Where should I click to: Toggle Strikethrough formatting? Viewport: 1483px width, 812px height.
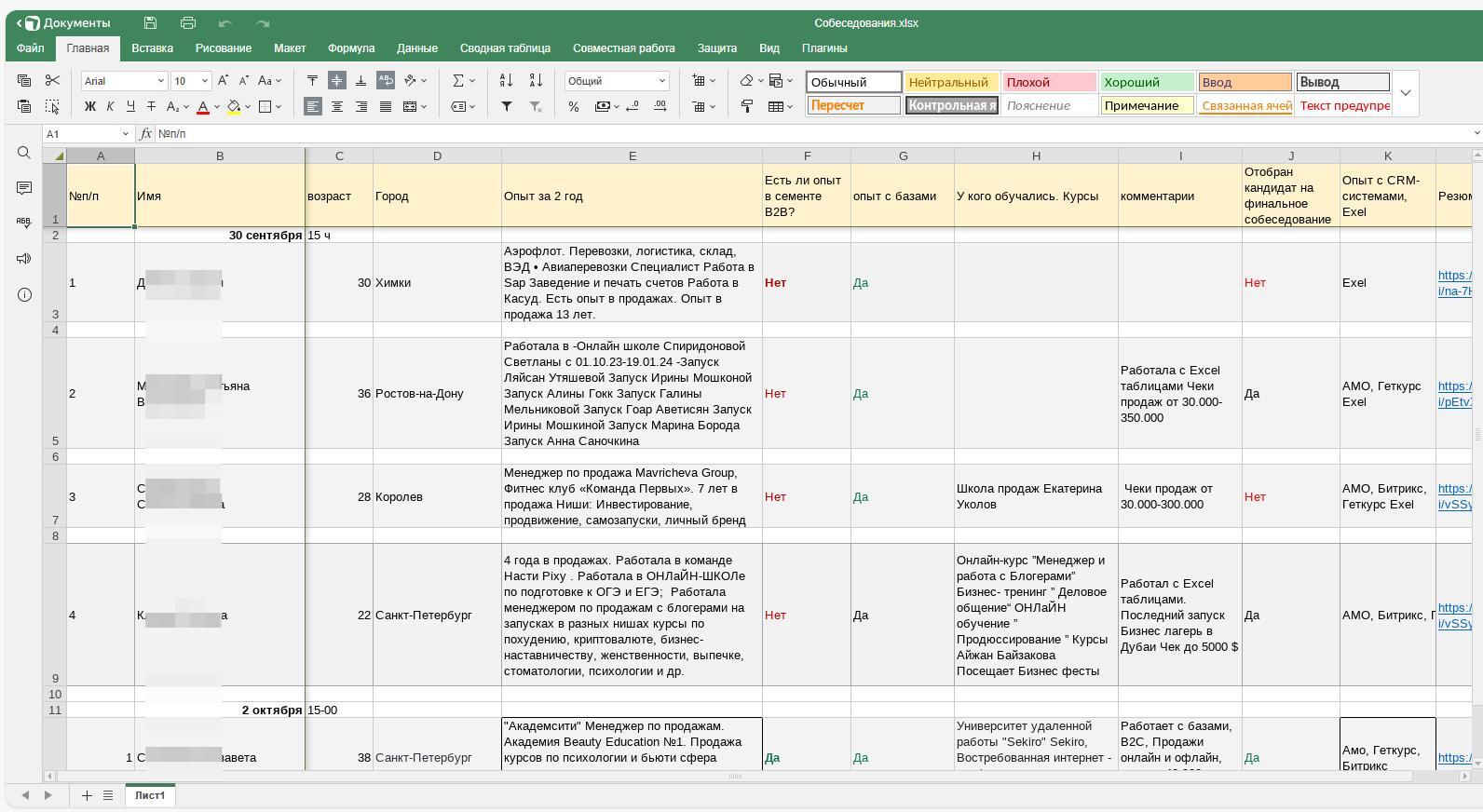coord(151,107)
